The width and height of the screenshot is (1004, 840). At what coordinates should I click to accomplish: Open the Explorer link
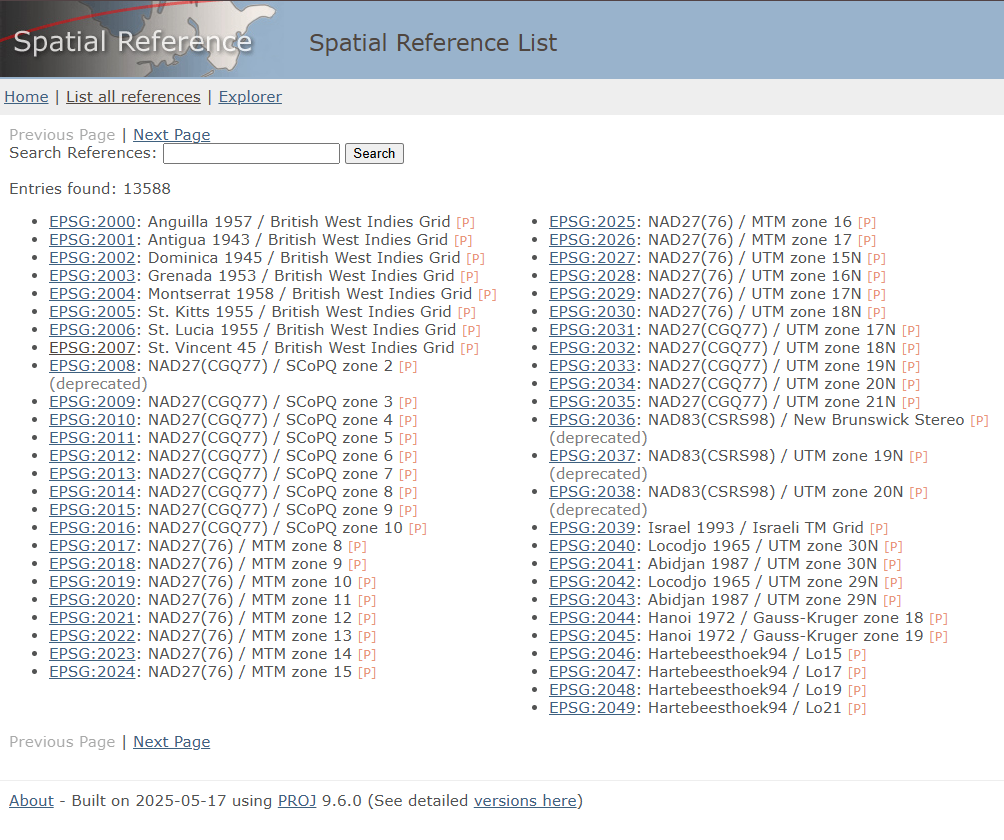[x=250, y=97]
